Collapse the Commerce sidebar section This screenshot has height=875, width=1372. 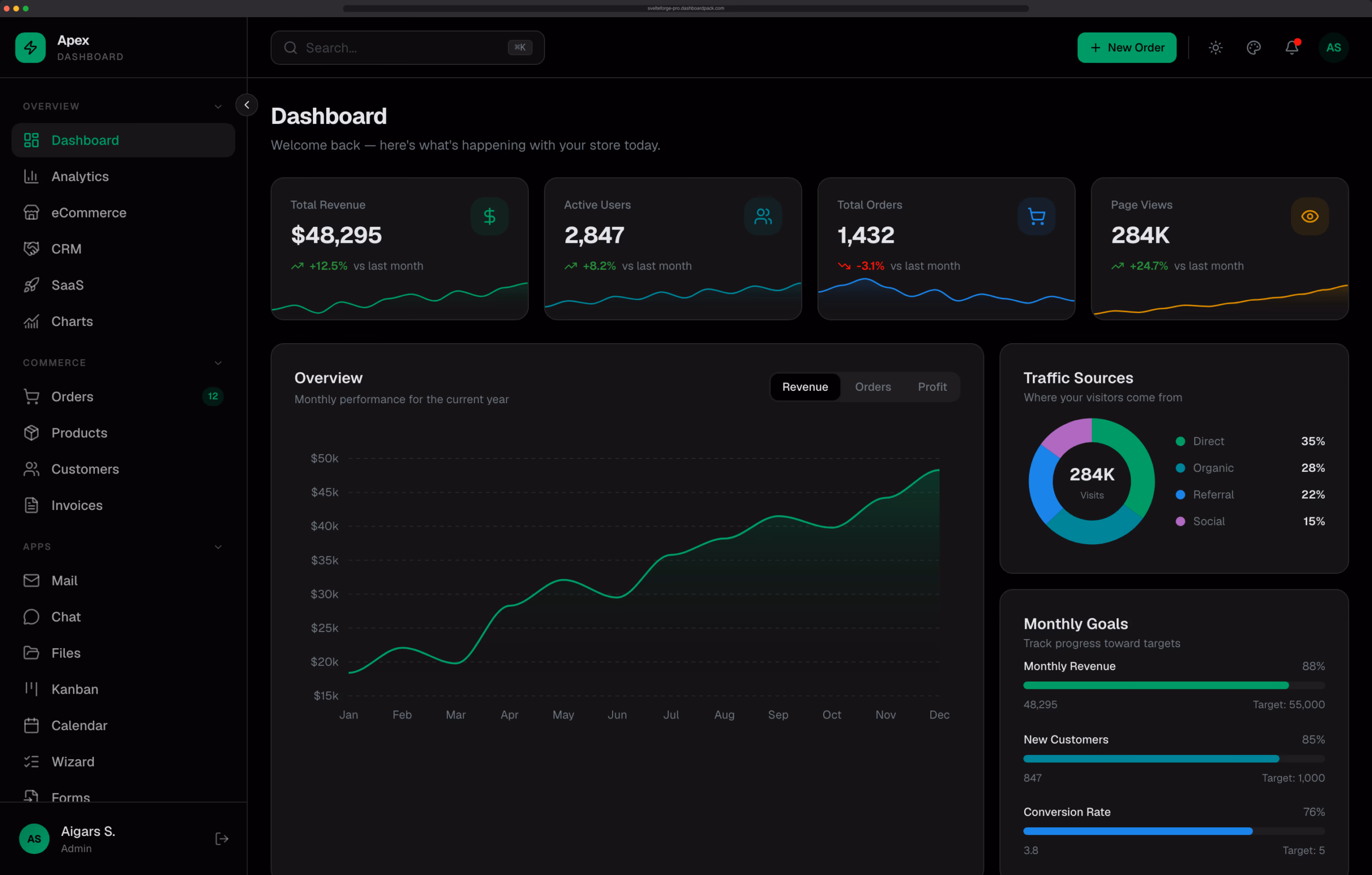coord(218,363)
